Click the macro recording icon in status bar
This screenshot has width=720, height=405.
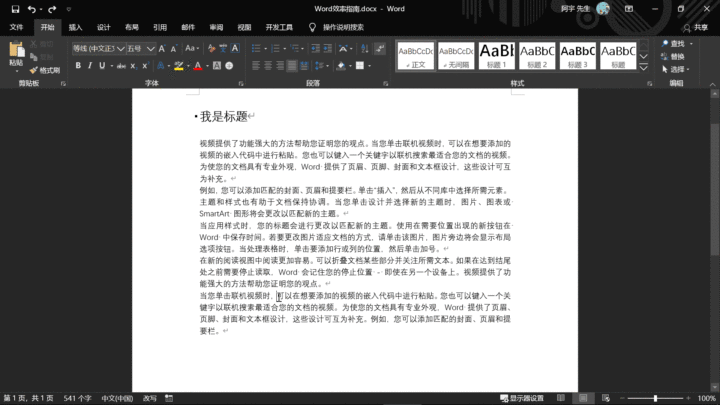click(x=169, y=398)
